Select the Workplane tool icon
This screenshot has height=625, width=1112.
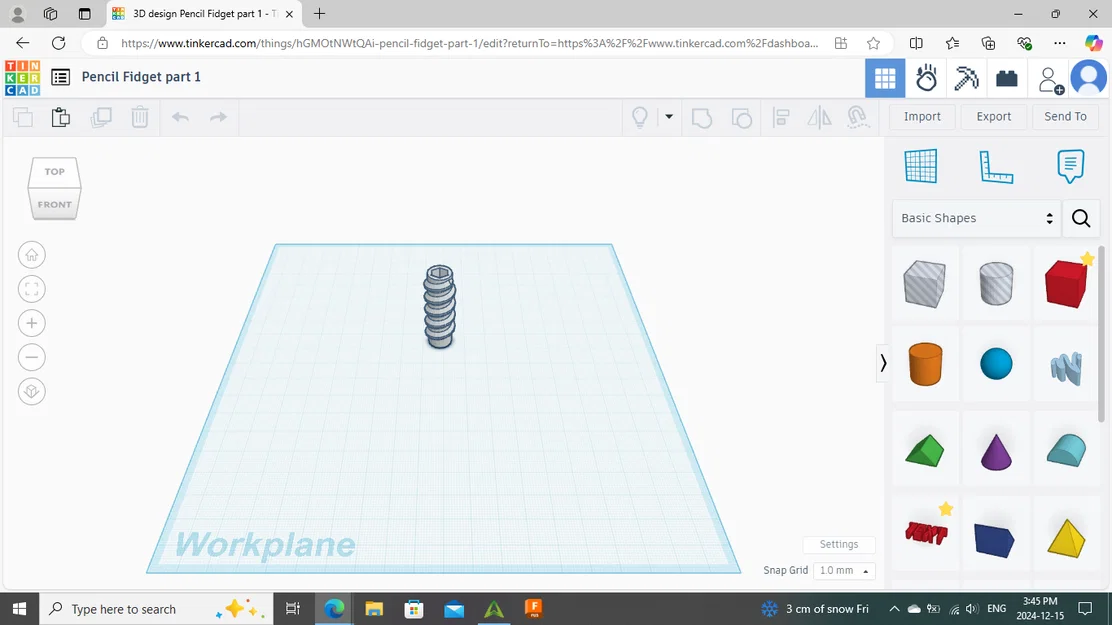[x=921, y=166]
